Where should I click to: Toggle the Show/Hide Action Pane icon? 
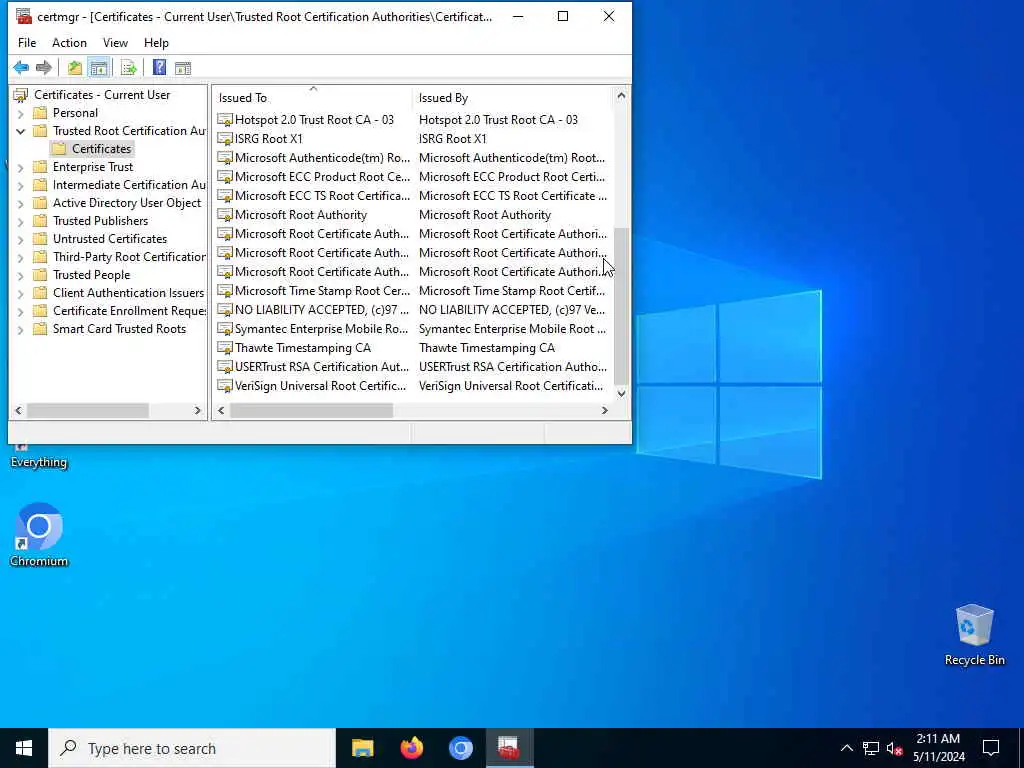(x=183, y=67)
